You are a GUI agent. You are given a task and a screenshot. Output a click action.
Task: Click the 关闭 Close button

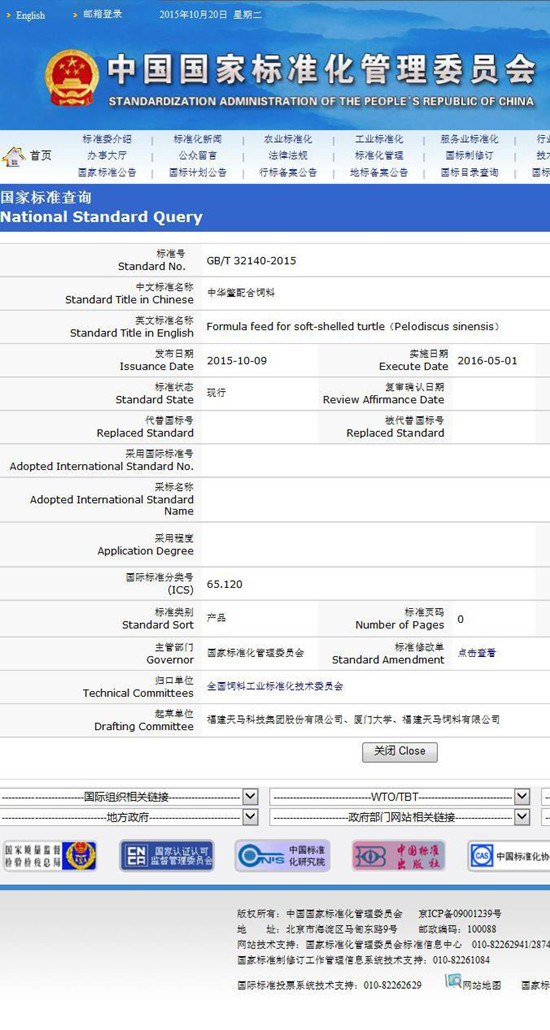pyautogui.click(x=400, y=751)
